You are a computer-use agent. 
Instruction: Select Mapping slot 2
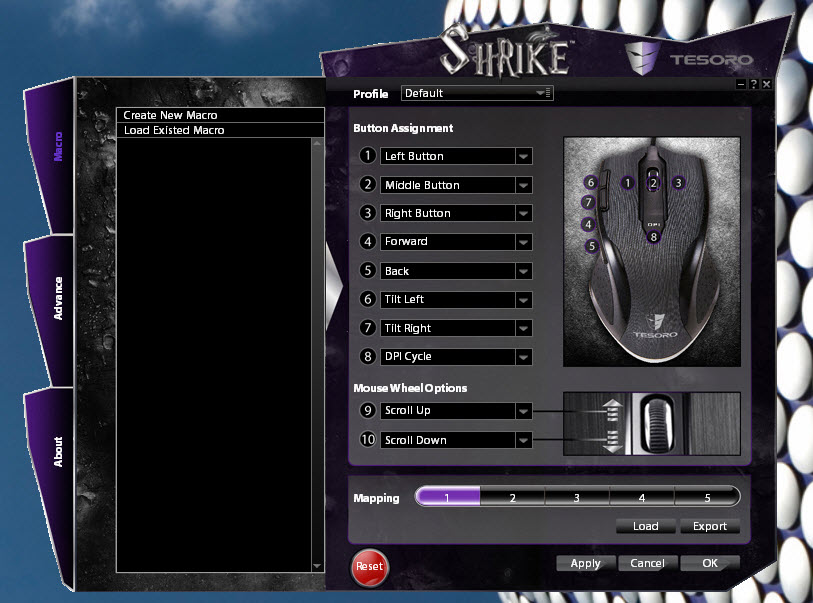click(x=512, y=497)
